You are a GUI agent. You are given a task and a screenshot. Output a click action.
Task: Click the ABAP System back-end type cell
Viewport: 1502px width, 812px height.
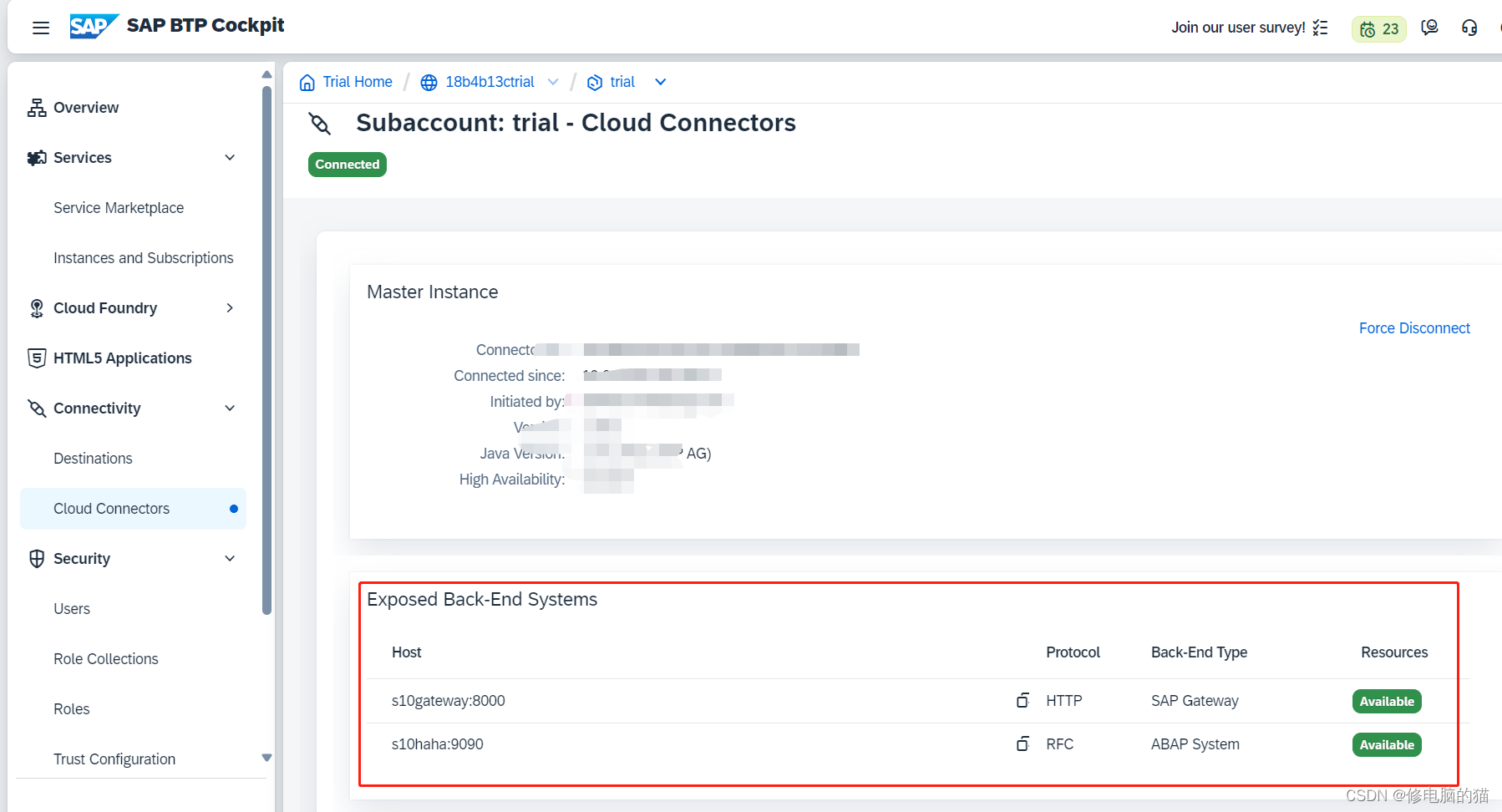click(1195, 744)
